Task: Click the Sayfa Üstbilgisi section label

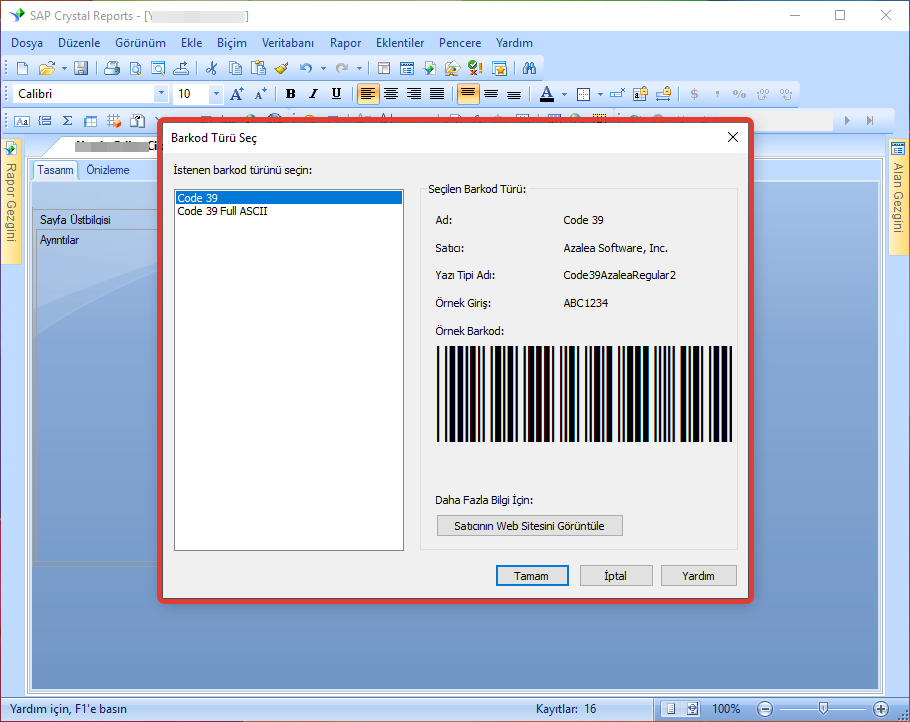Action: 75,219
